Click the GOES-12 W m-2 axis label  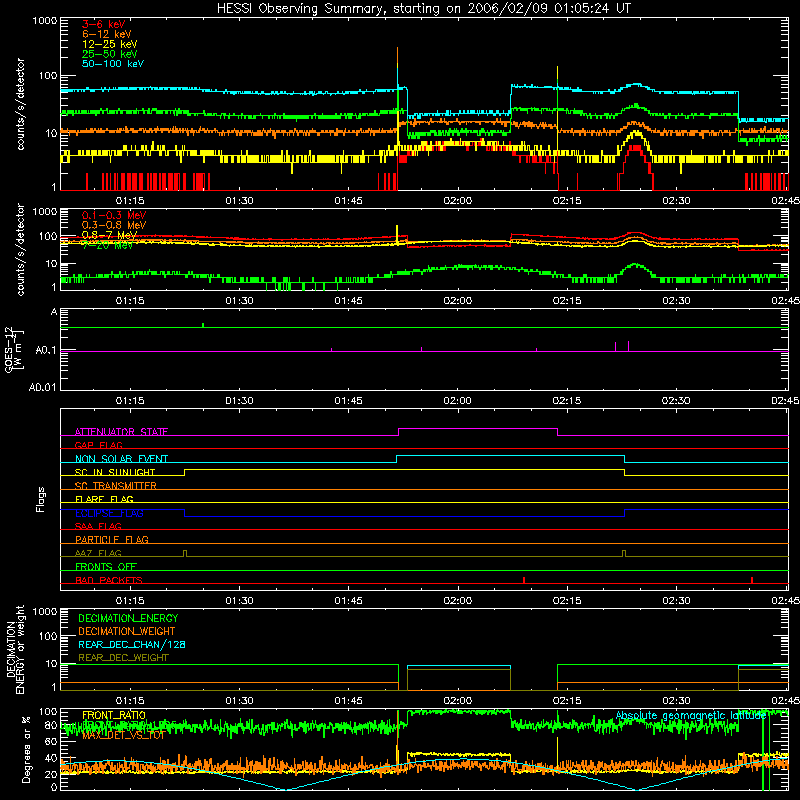click(x=14, y=349)
